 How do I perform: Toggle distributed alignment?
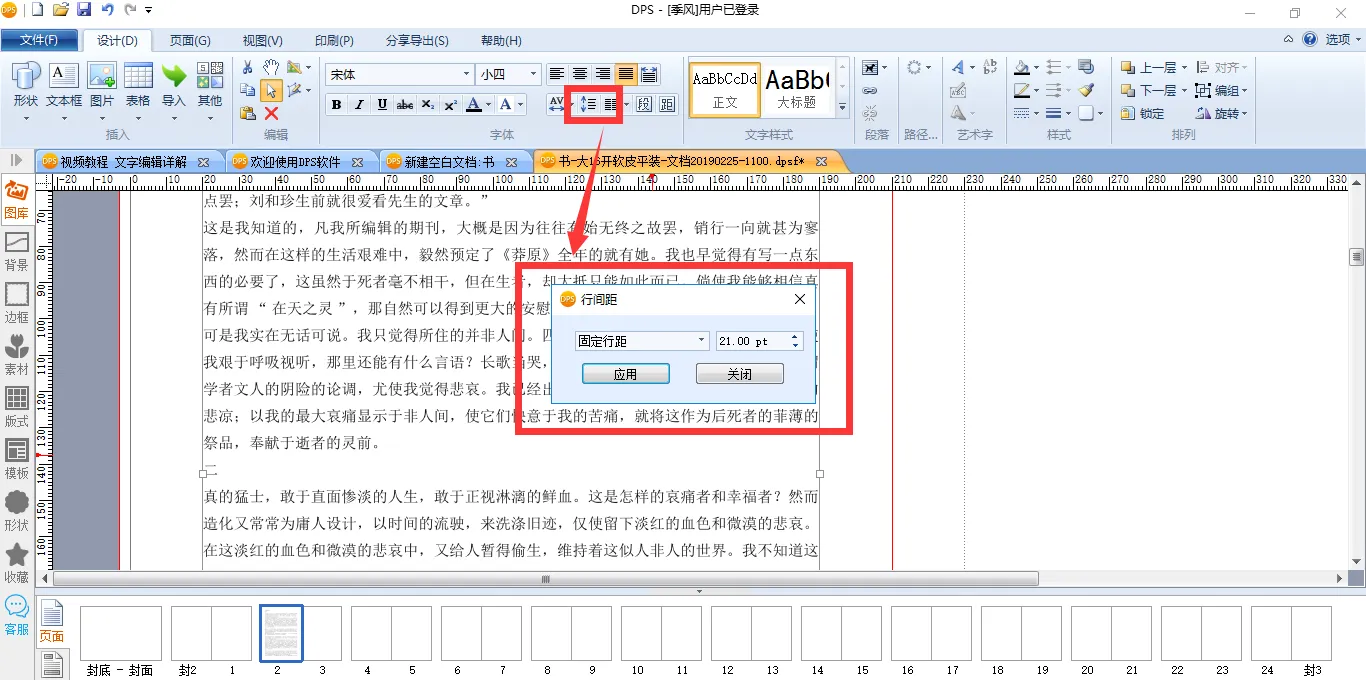click(649, 74)
